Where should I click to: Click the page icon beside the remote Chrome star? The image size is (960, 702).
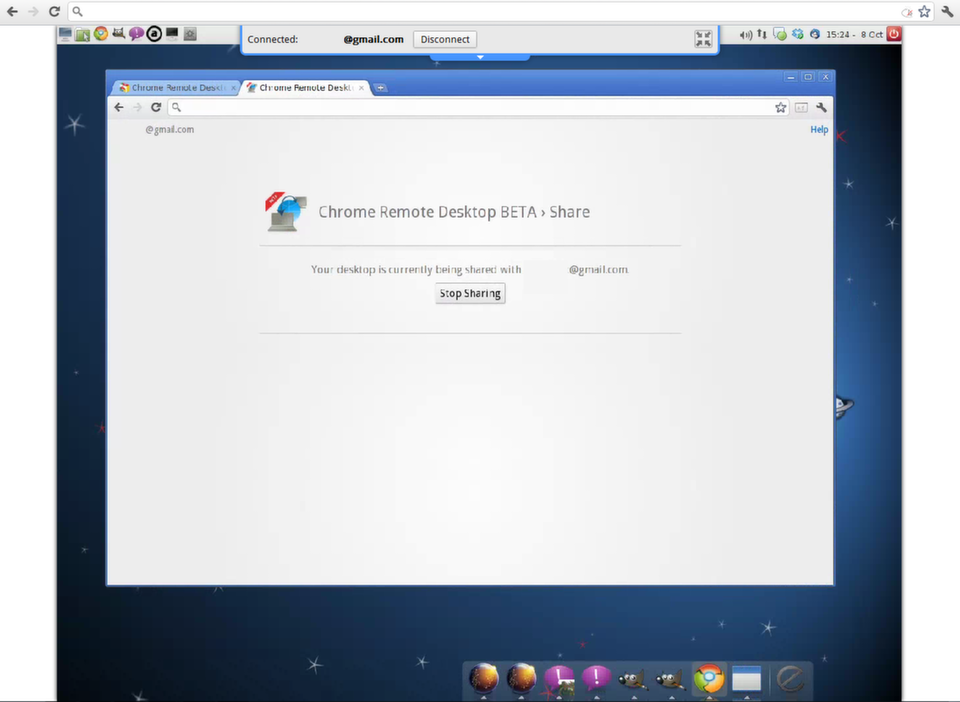point(801,107)
